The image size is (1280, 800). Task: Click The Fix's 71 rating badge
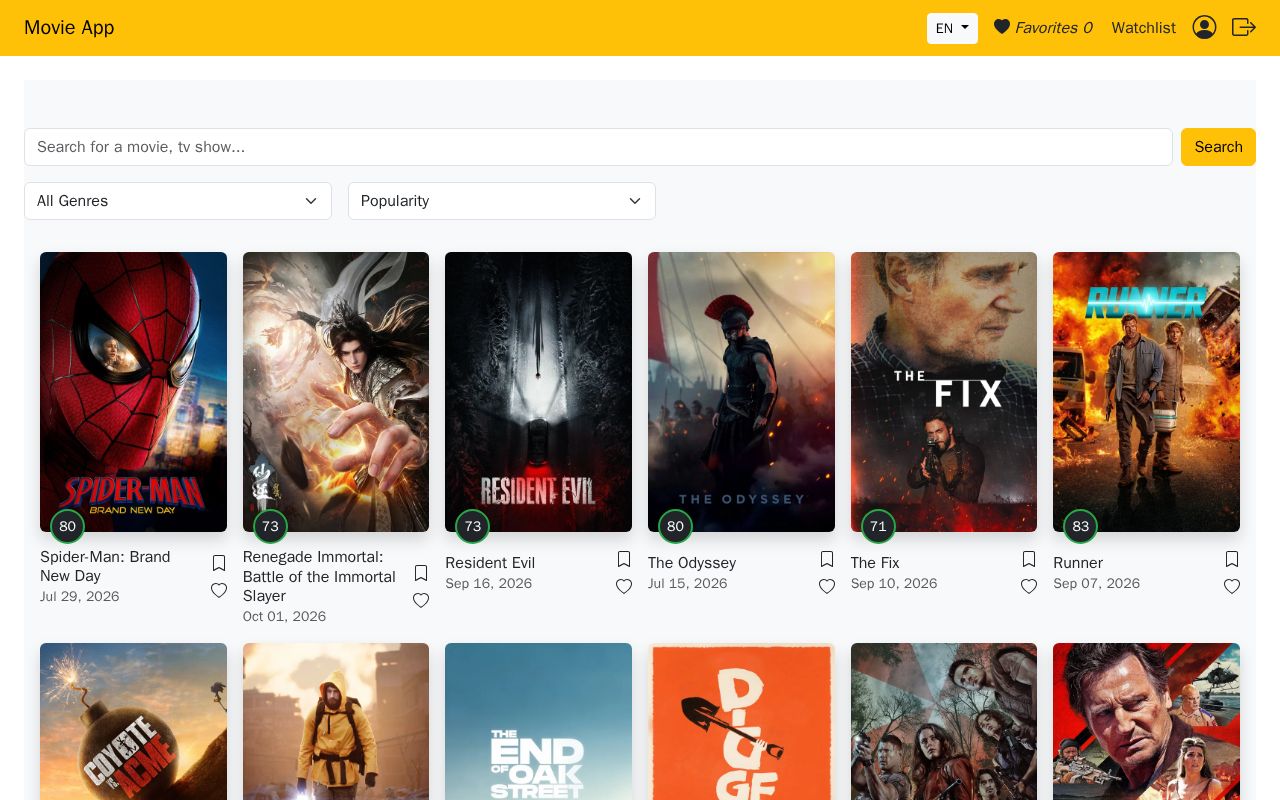point(878,526)
